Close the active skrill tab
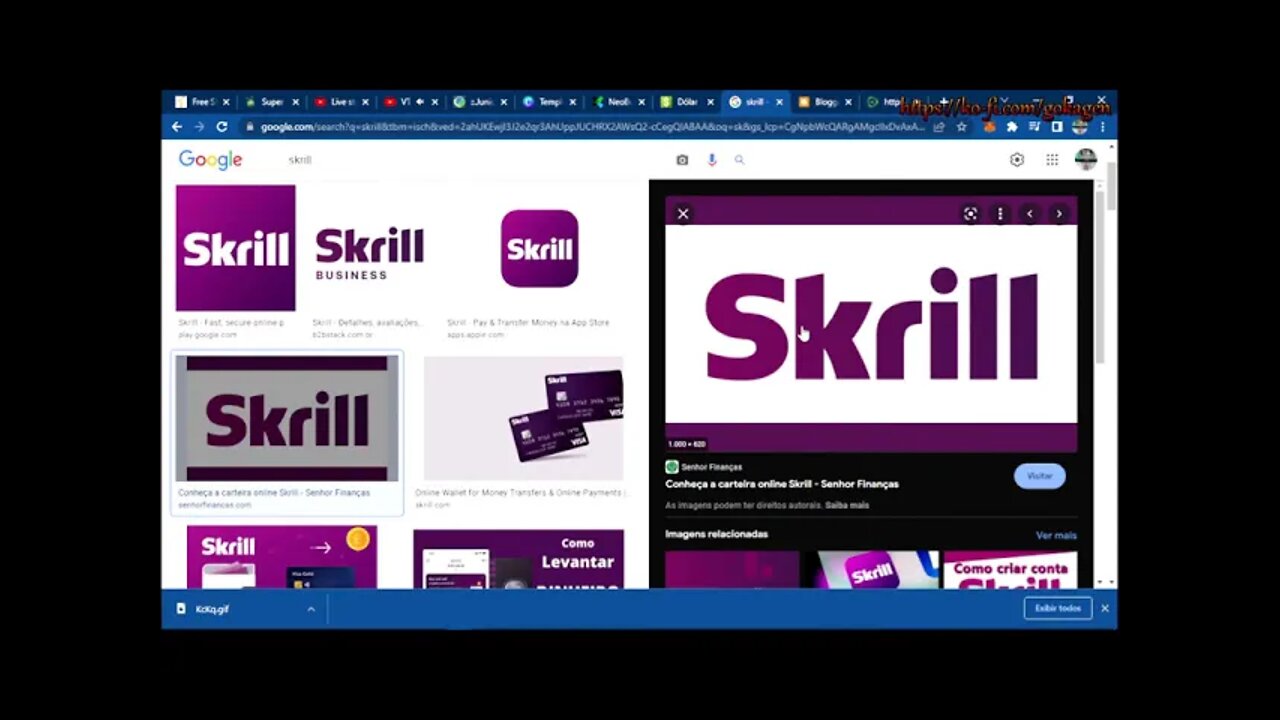Viewport: 1280px width, 720px height. click(779, 102)
